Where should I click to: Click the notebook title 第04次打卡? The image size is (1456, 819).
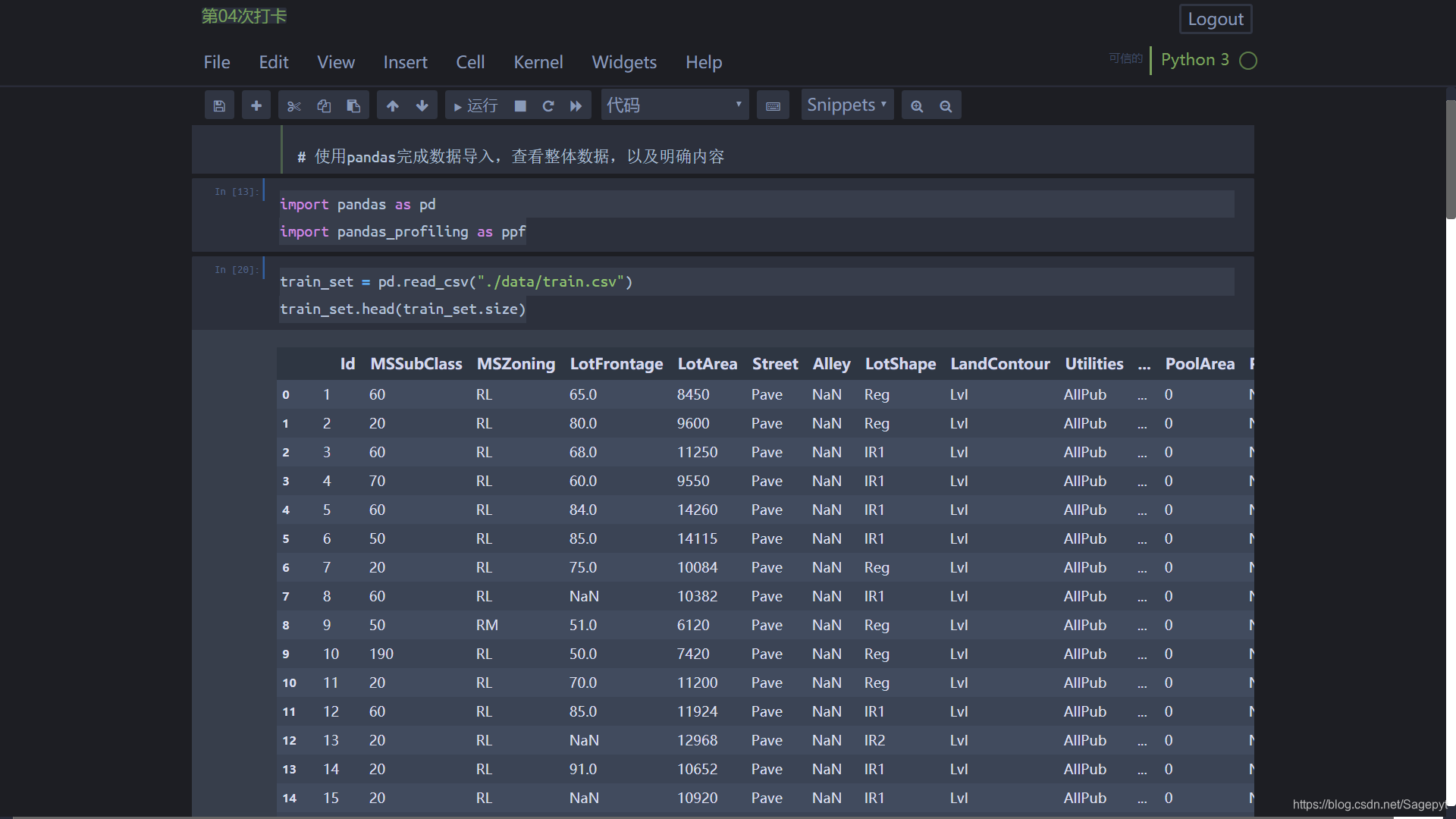(x=244, y=16)
